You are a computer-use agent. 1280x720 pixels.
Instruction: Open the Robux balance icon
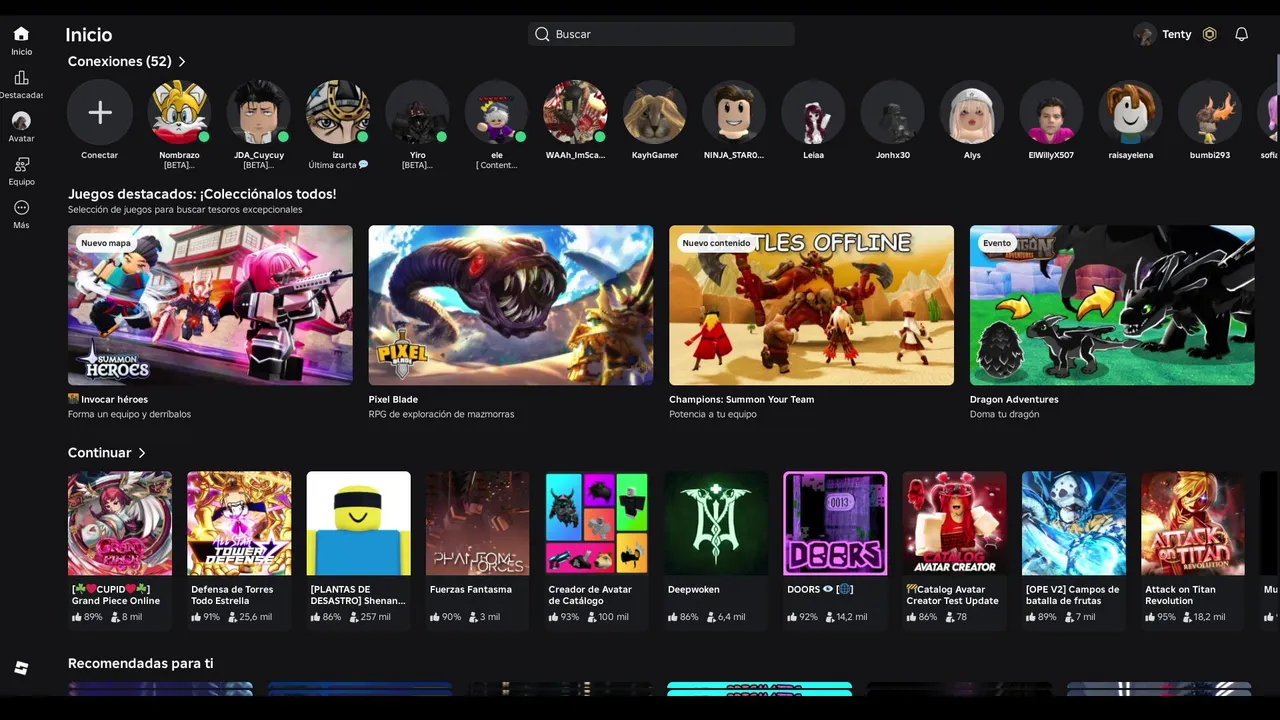click(1210, 34)
